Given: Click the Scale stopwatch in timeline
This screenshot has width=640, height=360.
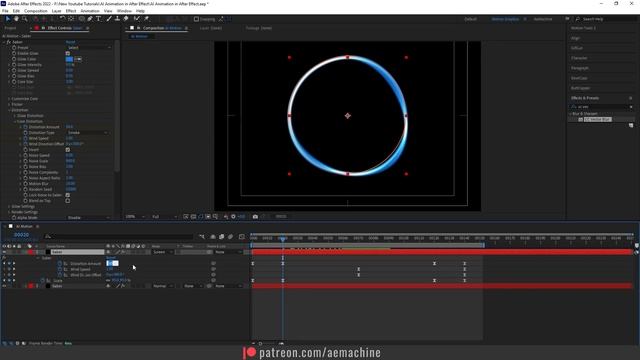Looking at the screenshot, I should (x=42, y=280).
